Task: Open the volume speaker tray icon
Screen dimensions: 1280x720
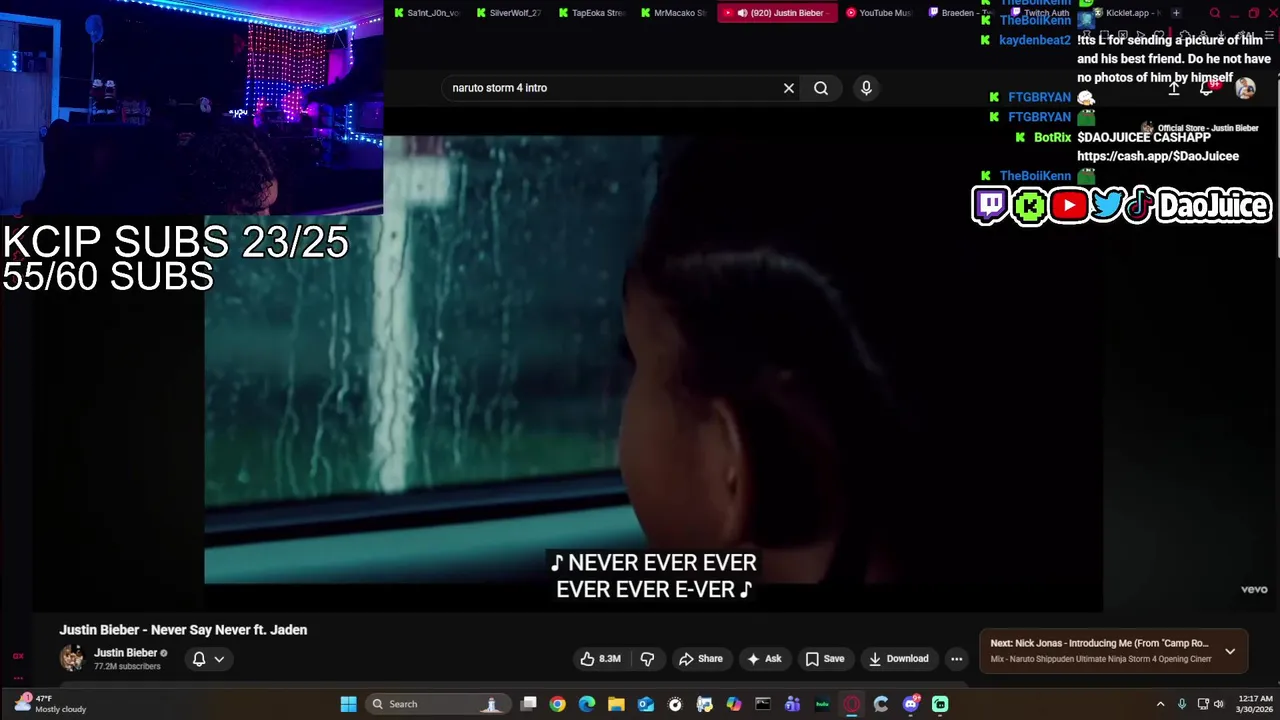Action: click(x=1218, y=704)
